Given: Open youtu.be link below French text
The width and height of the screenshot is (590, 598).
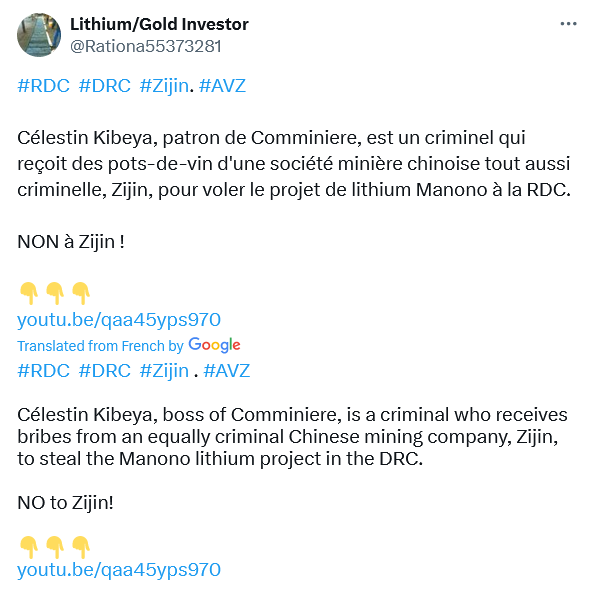Looking at the screenshot, I should pos(119,320).
